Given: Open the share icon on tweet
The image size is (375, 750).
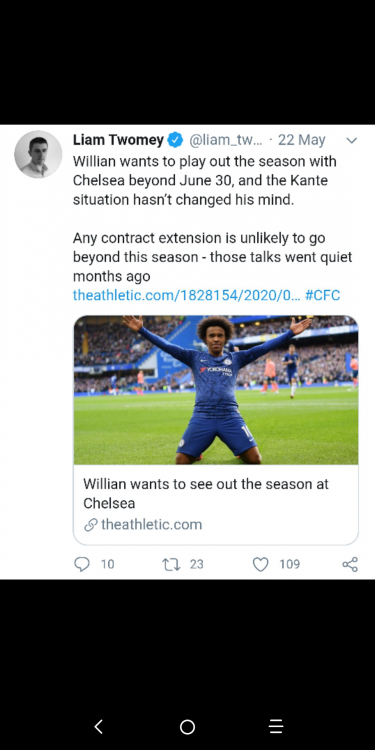Looking at the screenshot, I should pos(350,564).
